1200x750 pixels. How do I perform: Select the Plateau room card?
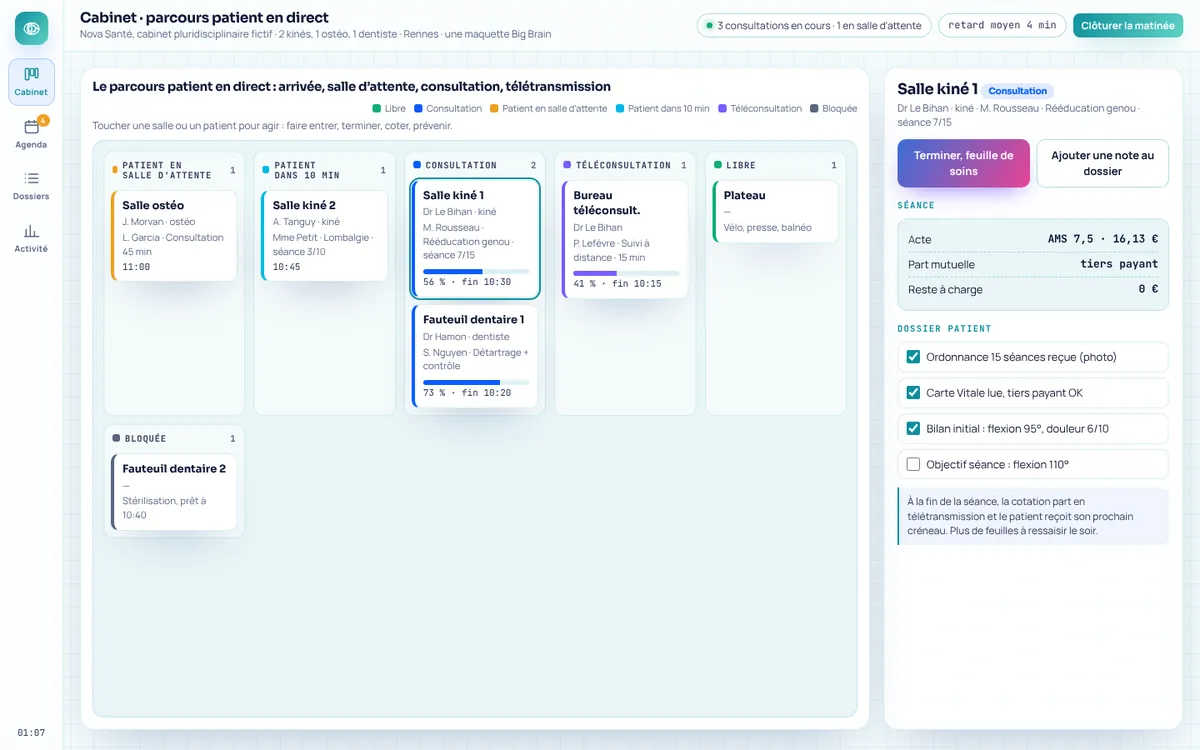point(775,212)
